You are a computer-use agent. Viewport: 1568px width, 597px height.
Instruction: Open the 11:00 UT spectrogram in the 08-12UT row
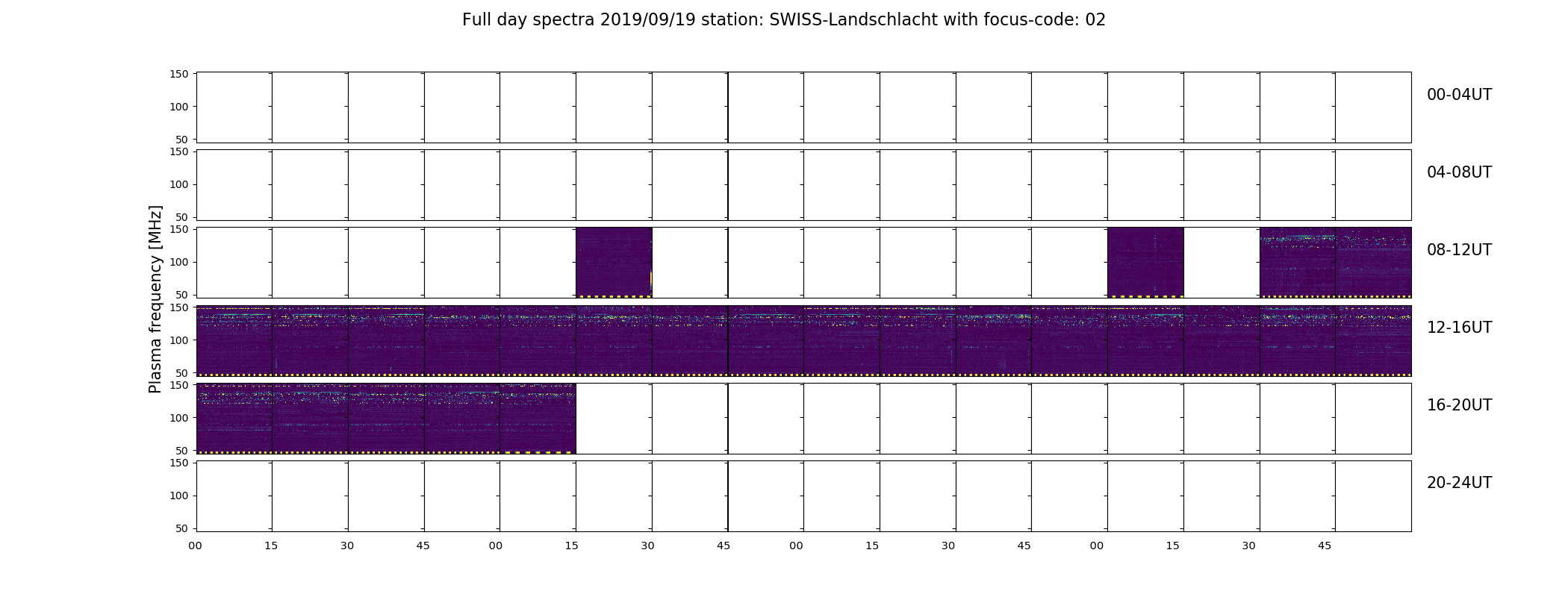[1145, 263]
